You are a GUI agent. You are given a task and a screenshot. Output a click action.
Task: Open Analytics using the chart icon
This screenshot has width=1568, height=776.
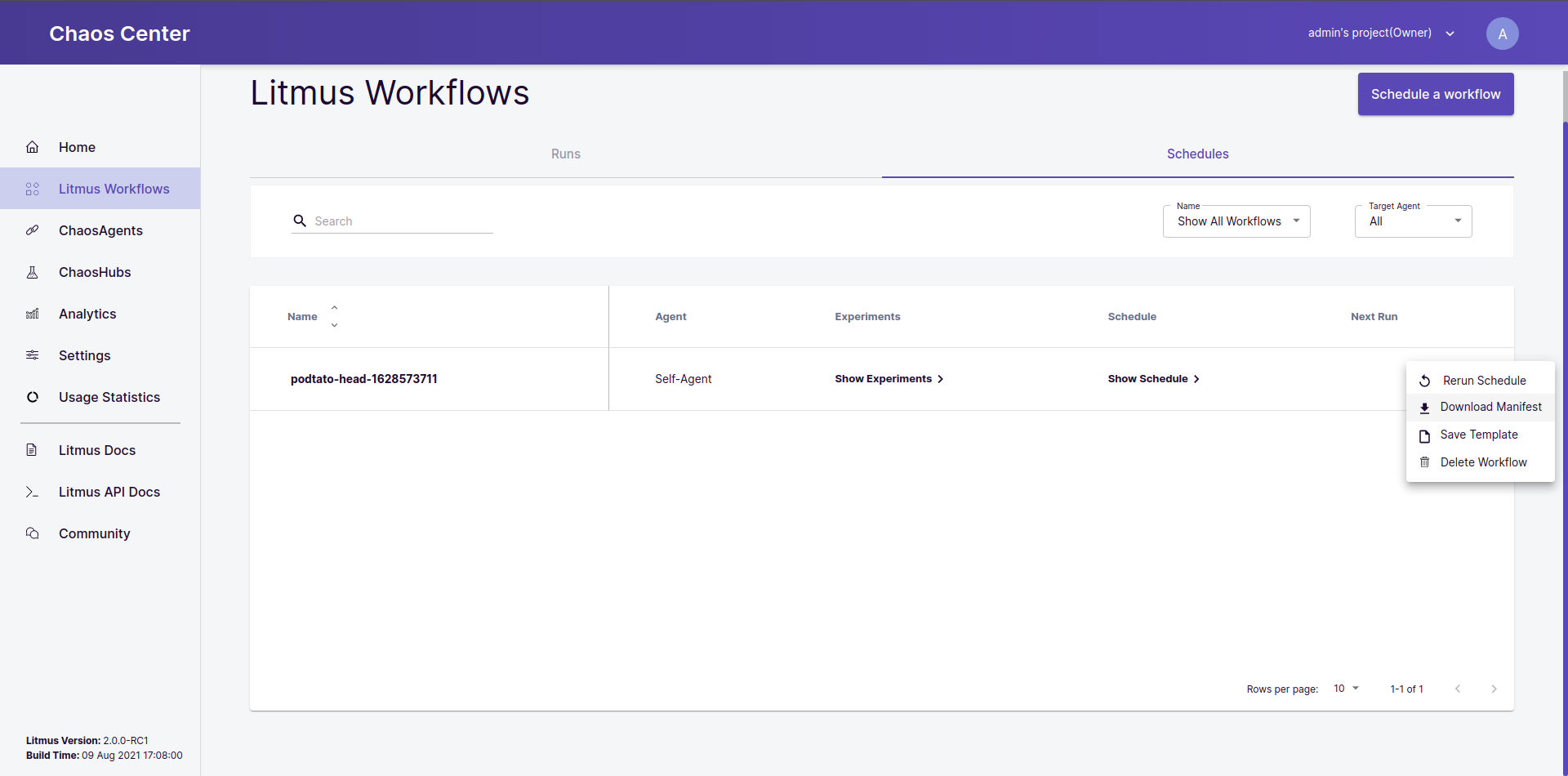click(33, 314)
